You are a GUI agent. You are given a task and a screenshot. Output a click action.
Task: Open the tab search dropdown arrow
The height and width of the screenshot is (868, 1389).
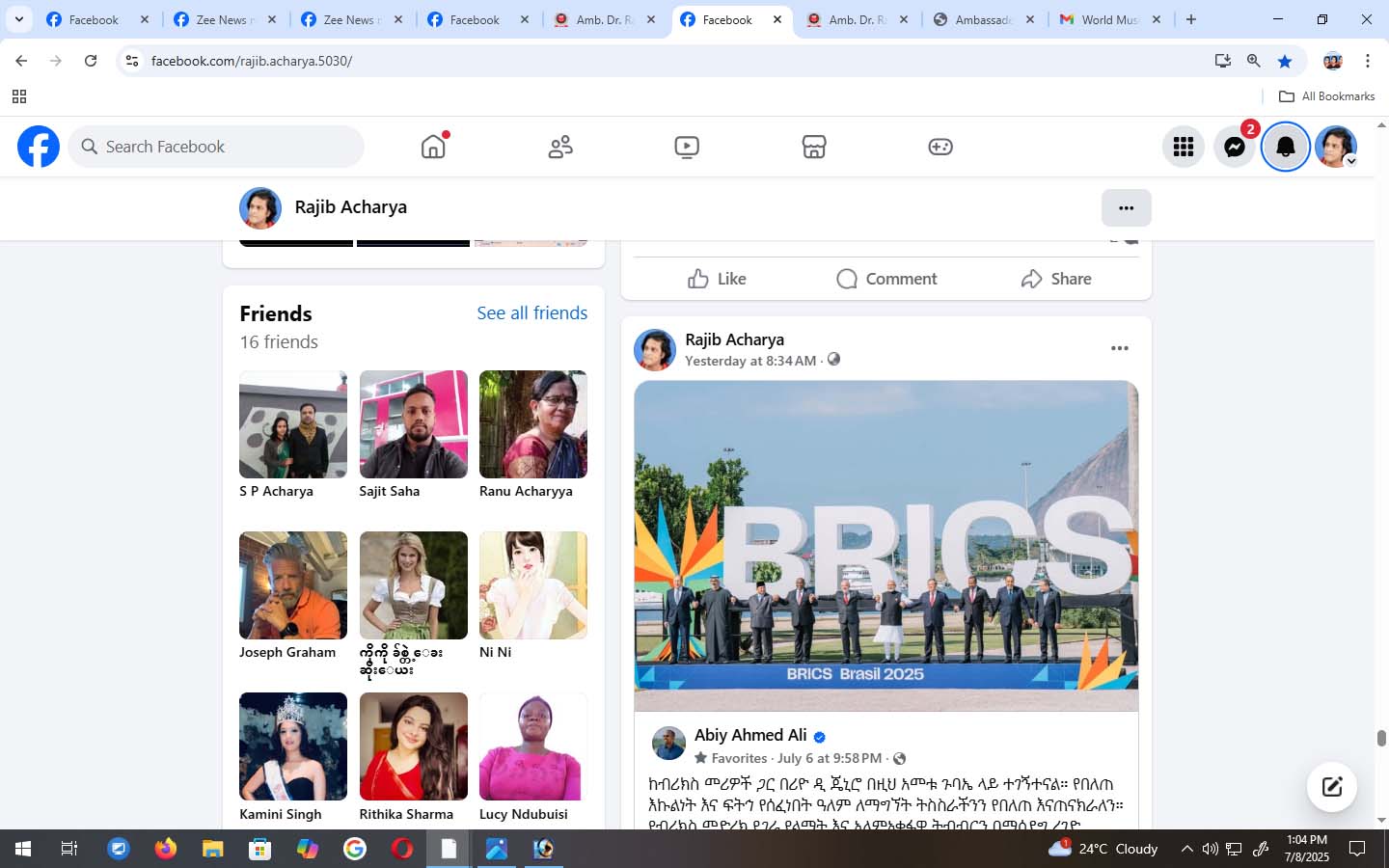[18, 19]
